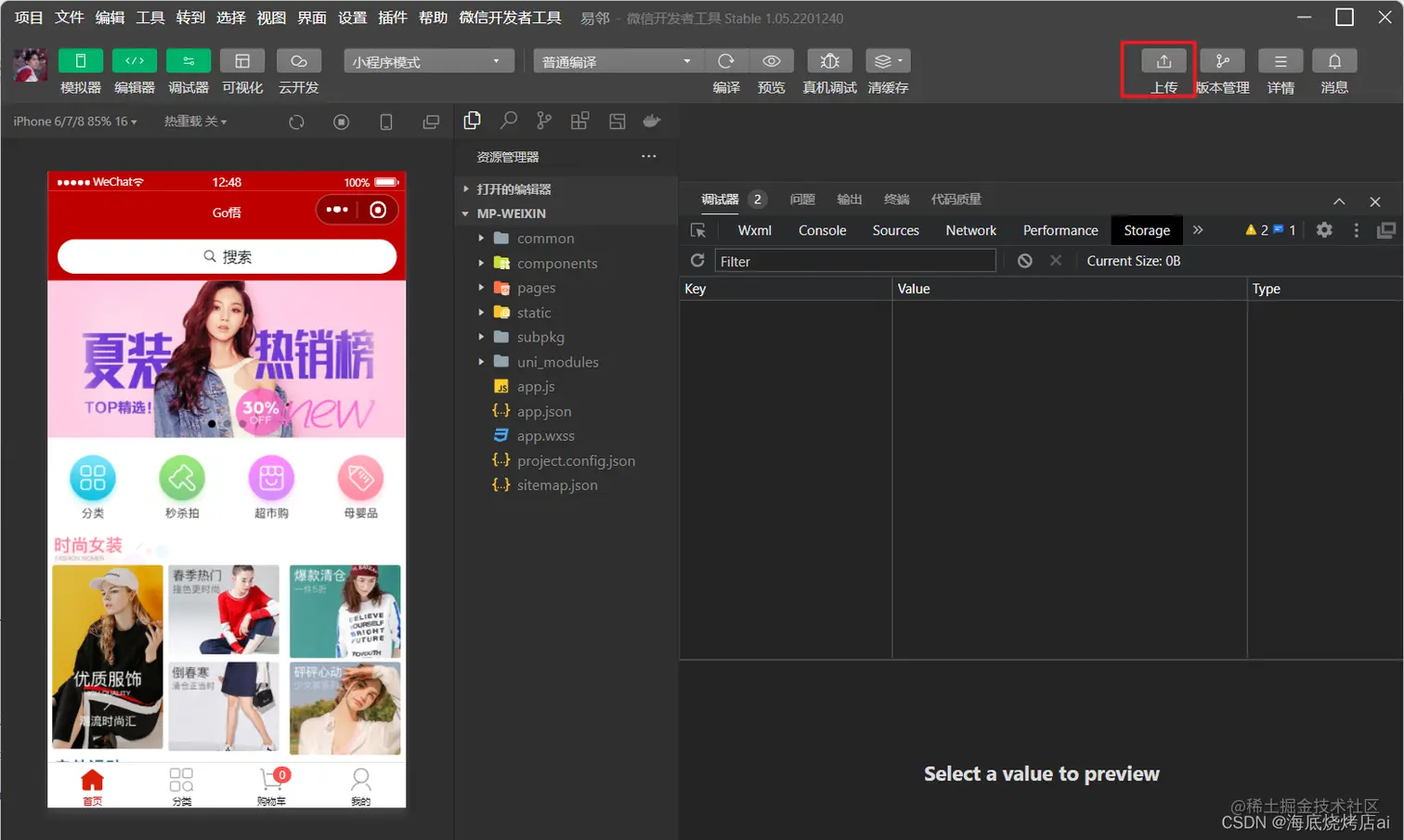Refresh the storage list
The image size is (1404, 840).
click(697, 261)
